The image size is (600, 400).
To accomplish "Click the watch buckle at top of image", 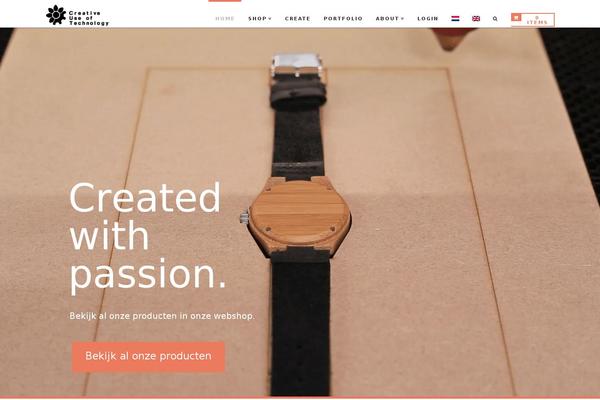I will 297,63.
